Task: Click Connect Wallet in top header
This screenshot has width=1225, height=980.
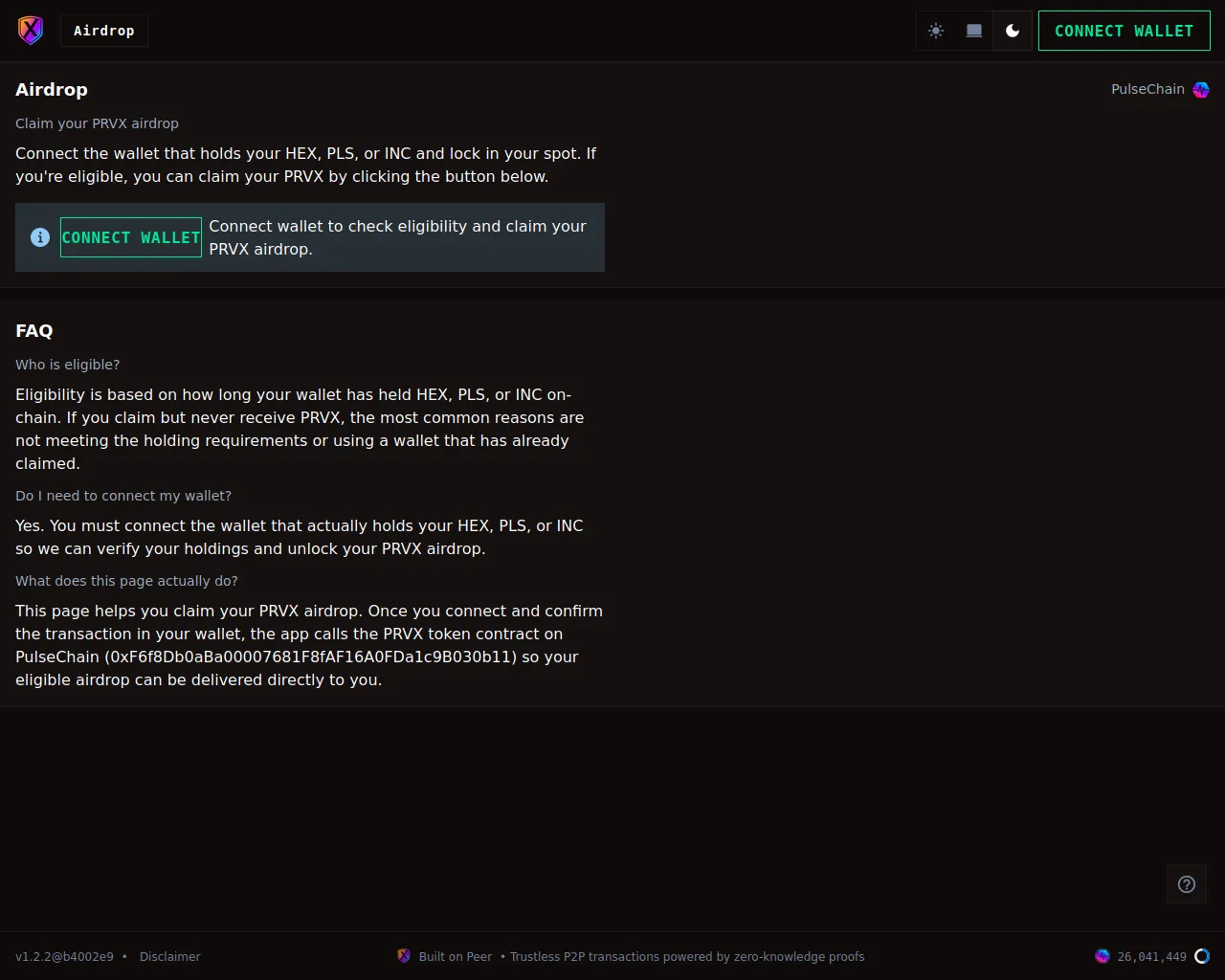Action: pos(1124,31)
